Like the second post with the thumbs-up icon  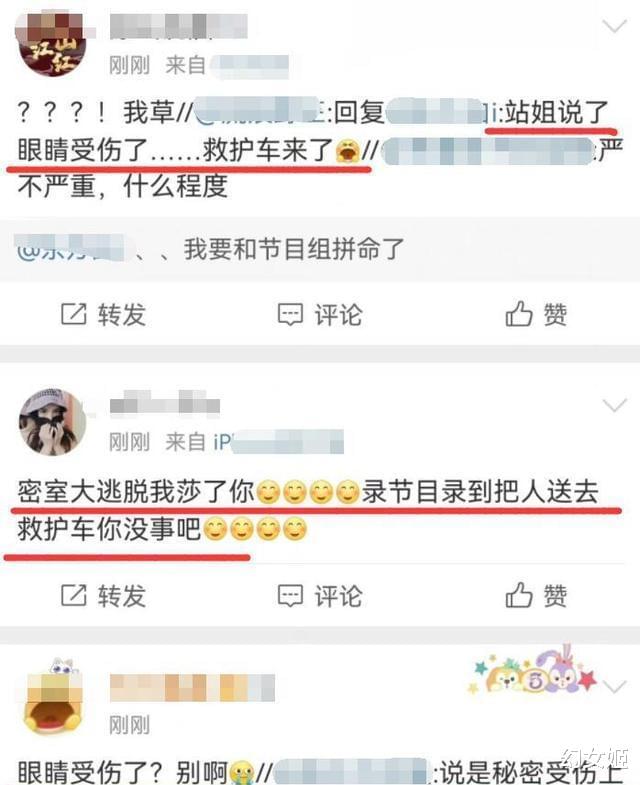(x=518, y=595)
